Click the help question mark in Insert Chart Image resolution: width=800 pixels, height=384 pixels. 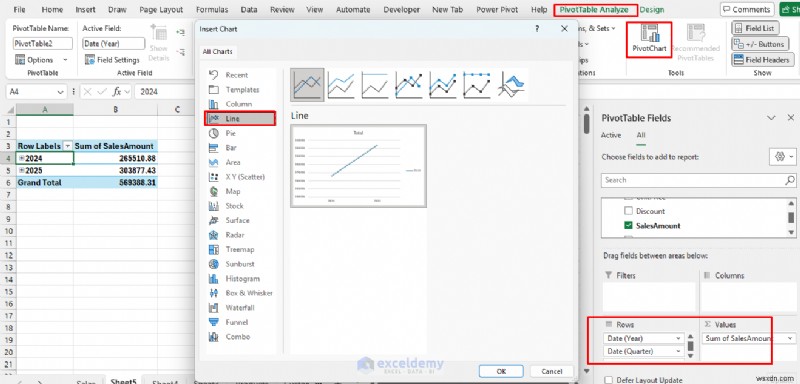(537, 29)
